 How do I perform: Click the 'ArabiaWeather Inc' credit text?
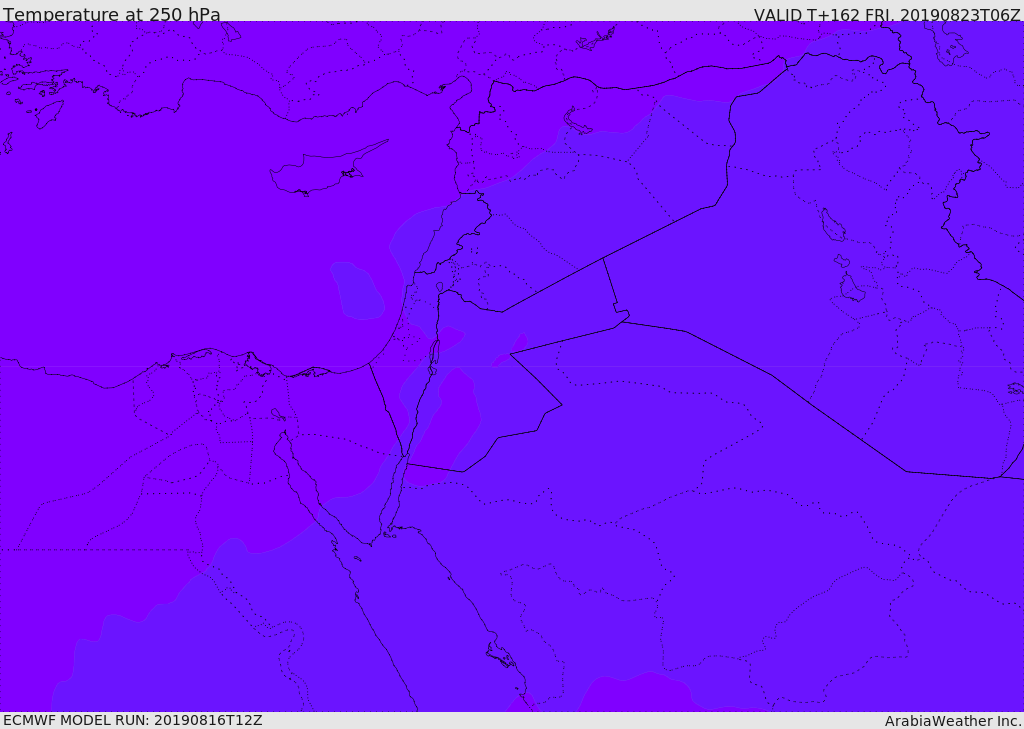click(x=953, y=721)
